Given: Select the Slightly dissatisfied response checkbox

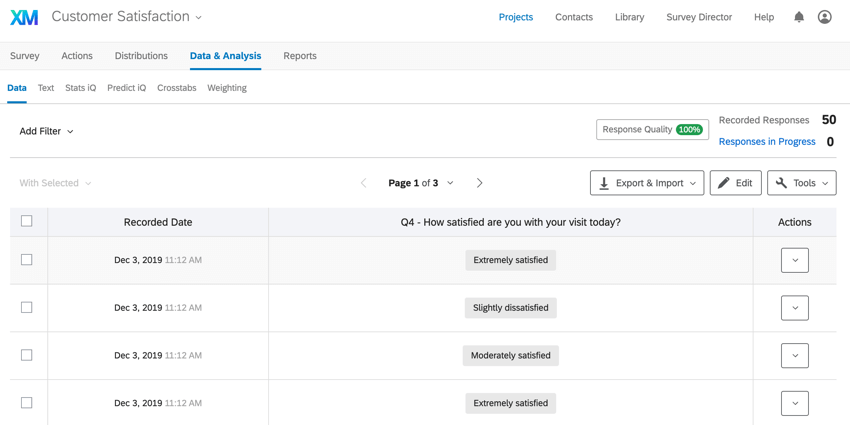Looking at the screenshot, I should pyautogui.click(x=27, y=307).
